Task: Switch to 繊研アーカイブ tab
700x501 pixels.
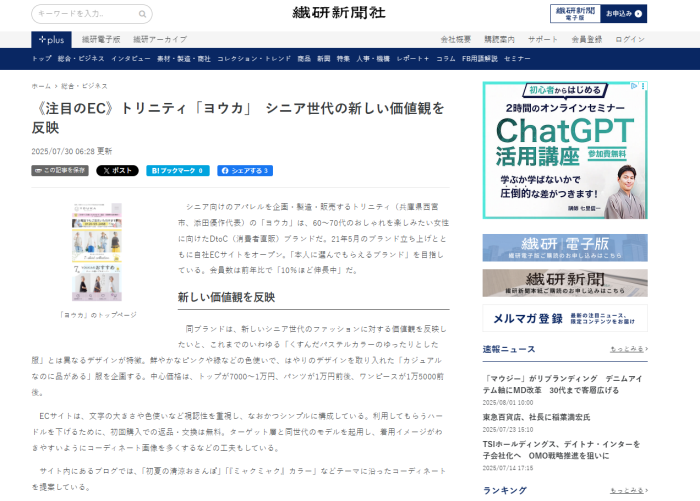Action: tap(162, 39)
